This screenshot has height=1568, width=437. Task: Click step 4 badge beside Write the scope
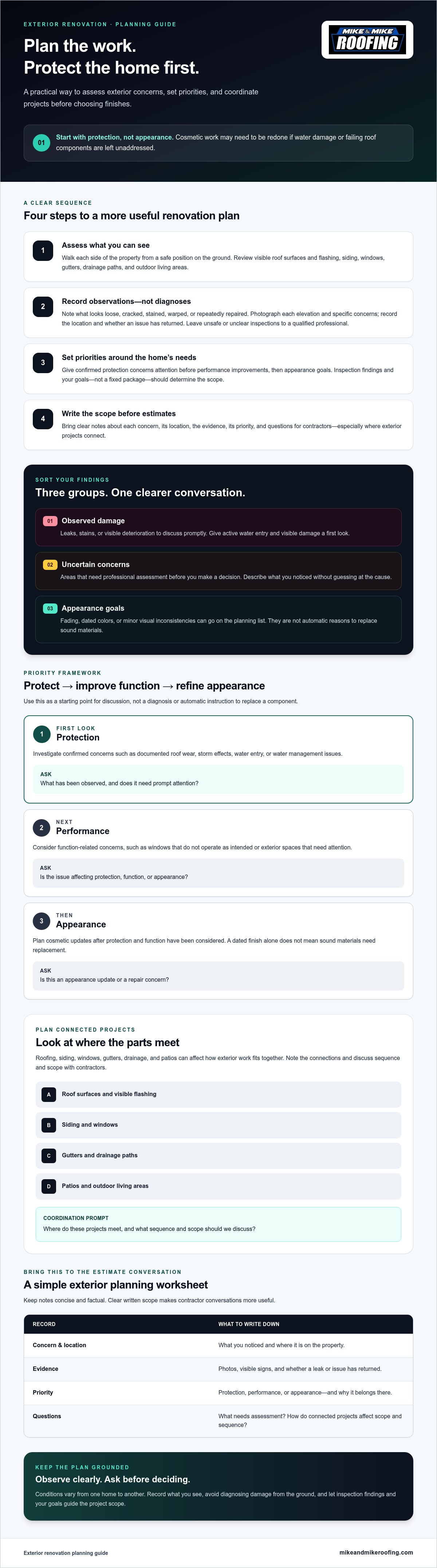coord(43,418)
